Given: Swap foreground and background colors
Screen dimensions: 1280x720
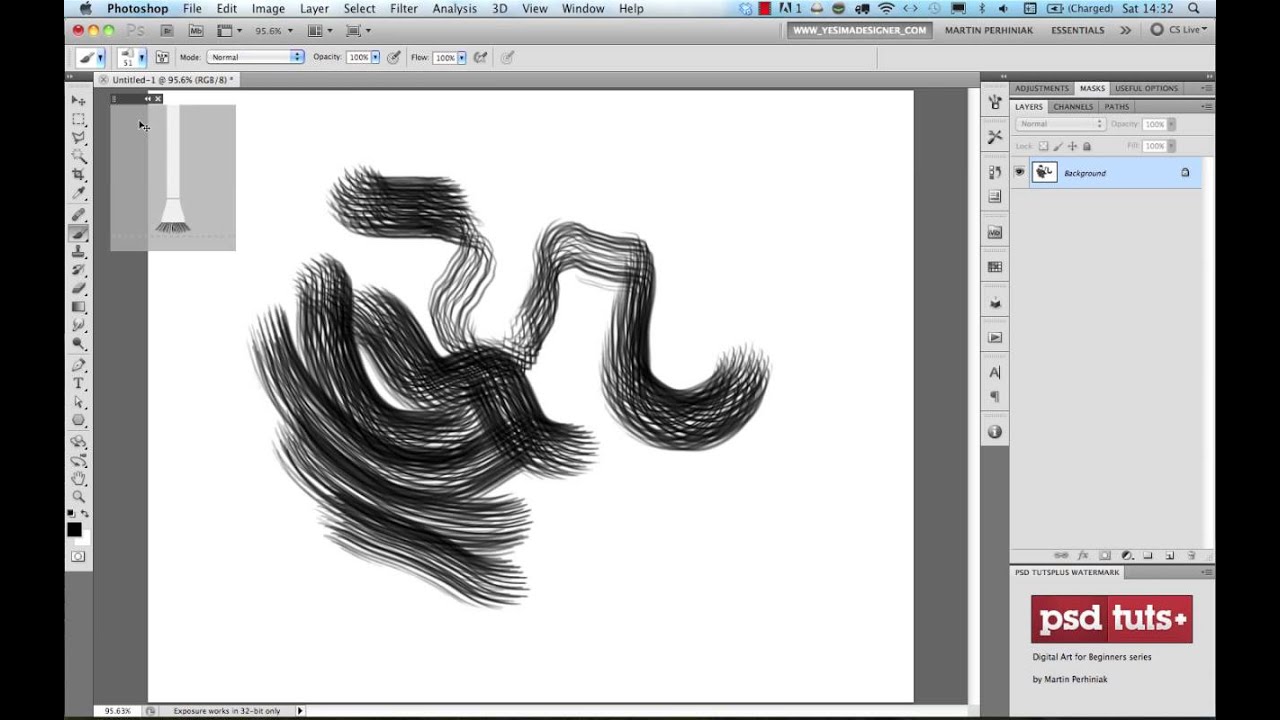Looking at the screenshot, I should point(85,513).
